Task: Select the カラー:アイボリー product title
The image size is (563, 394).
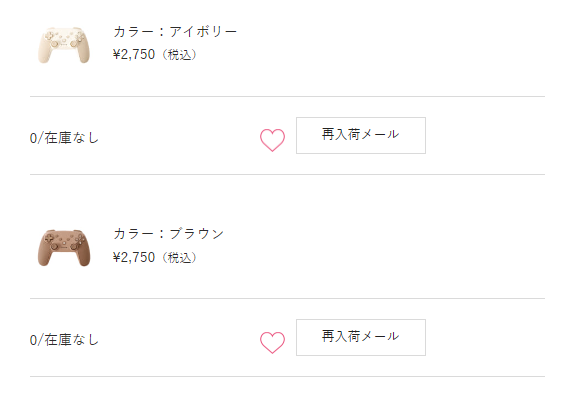Action: coord(175,32)
